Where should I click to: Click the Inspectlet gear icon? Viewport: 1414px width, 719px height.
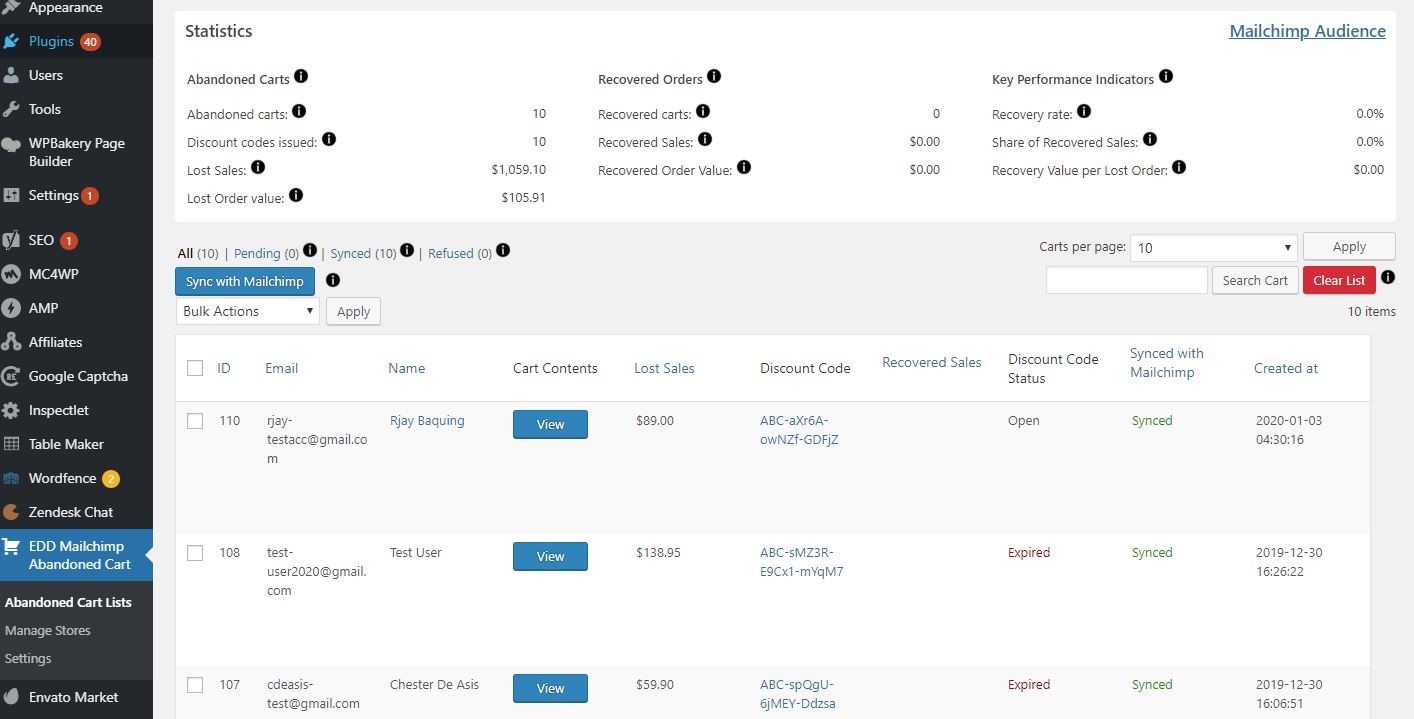coord(11,411)
